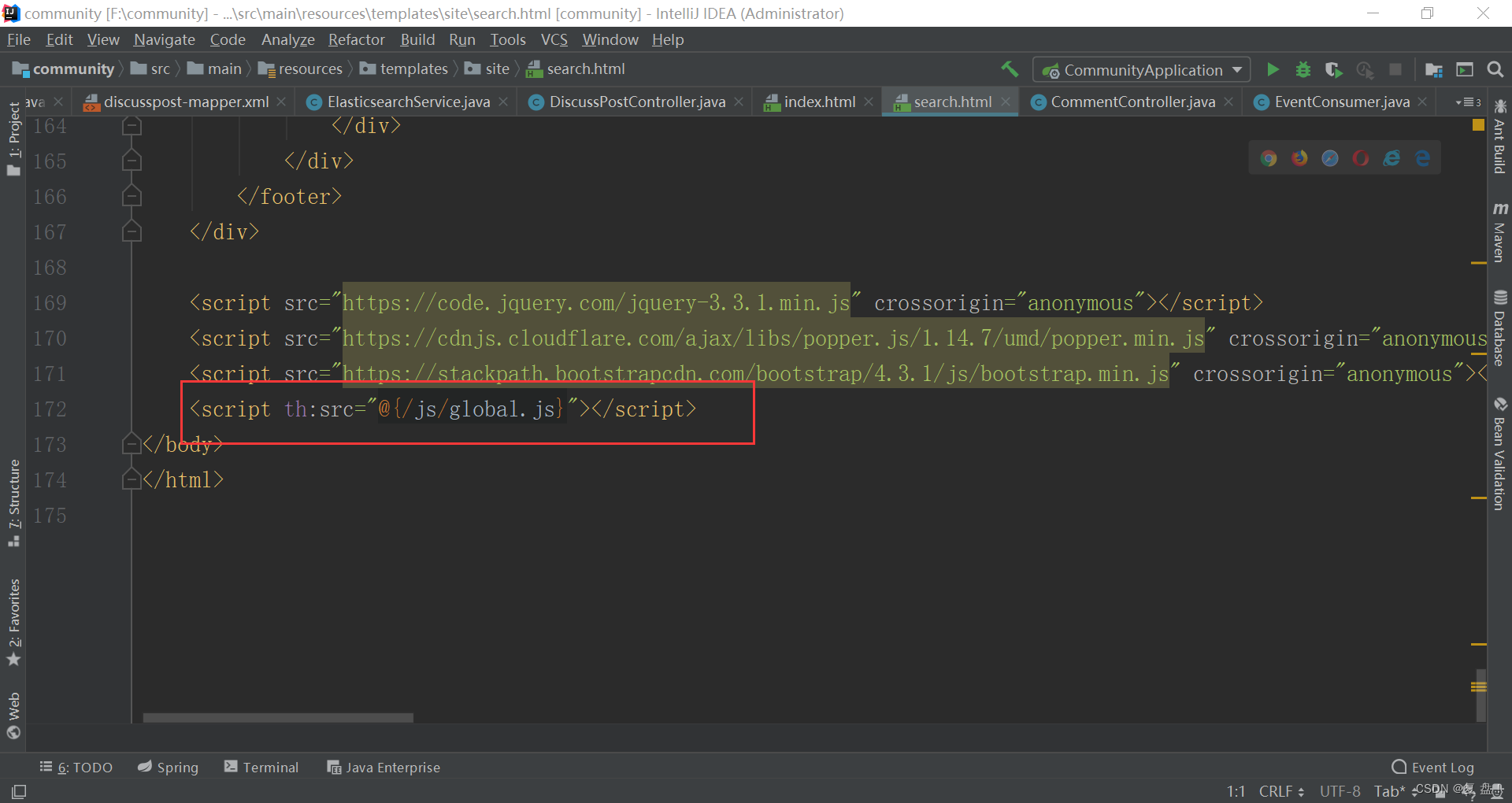
Task: Start debugging with the bug icon
Action: click(1303, 69)
